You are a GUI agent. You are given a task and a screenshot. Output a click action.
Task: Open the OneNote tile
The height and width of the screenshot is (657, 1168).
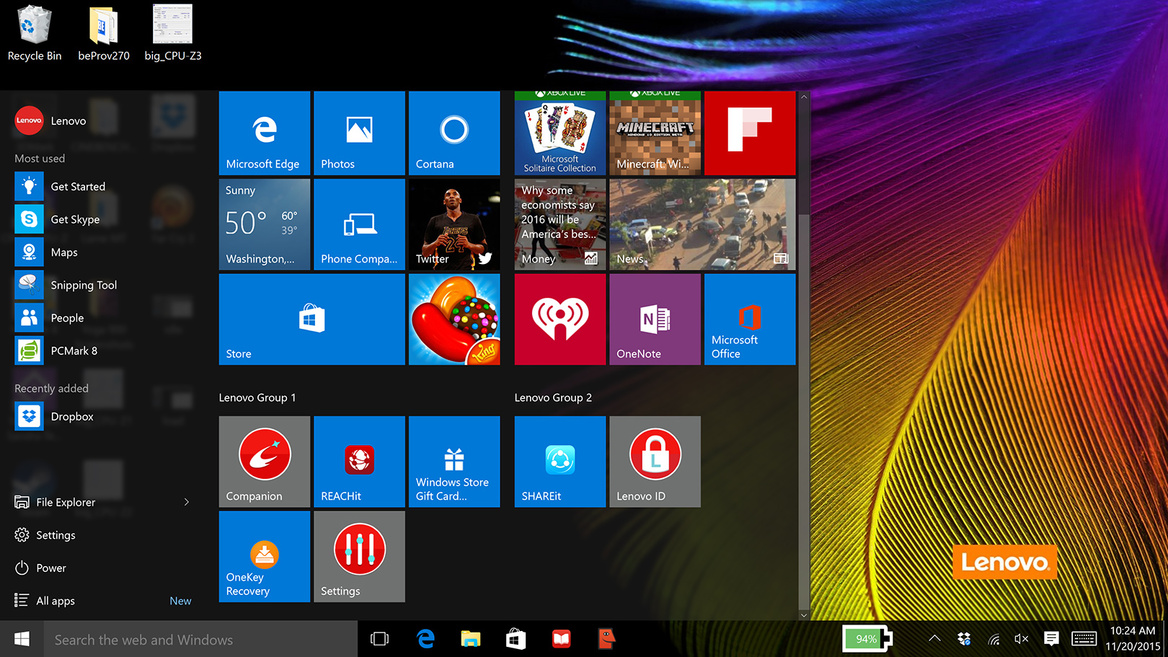pos(655,319)
